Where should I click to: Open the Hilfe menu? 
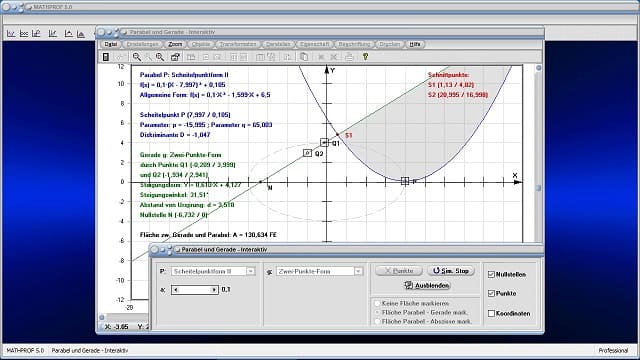coord(415,44)
